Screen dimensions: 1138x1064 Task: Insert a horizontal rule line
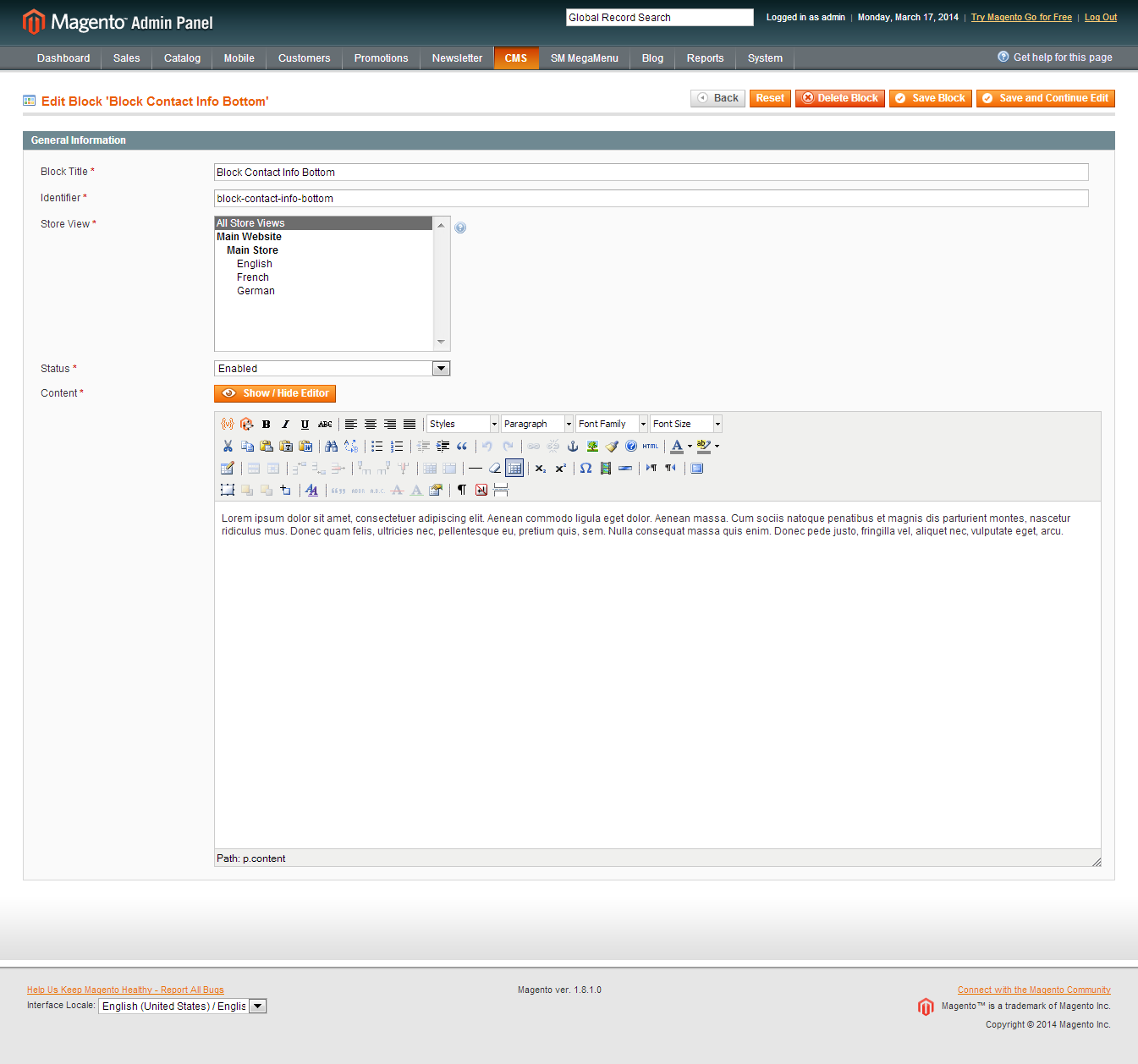[476, 468]
